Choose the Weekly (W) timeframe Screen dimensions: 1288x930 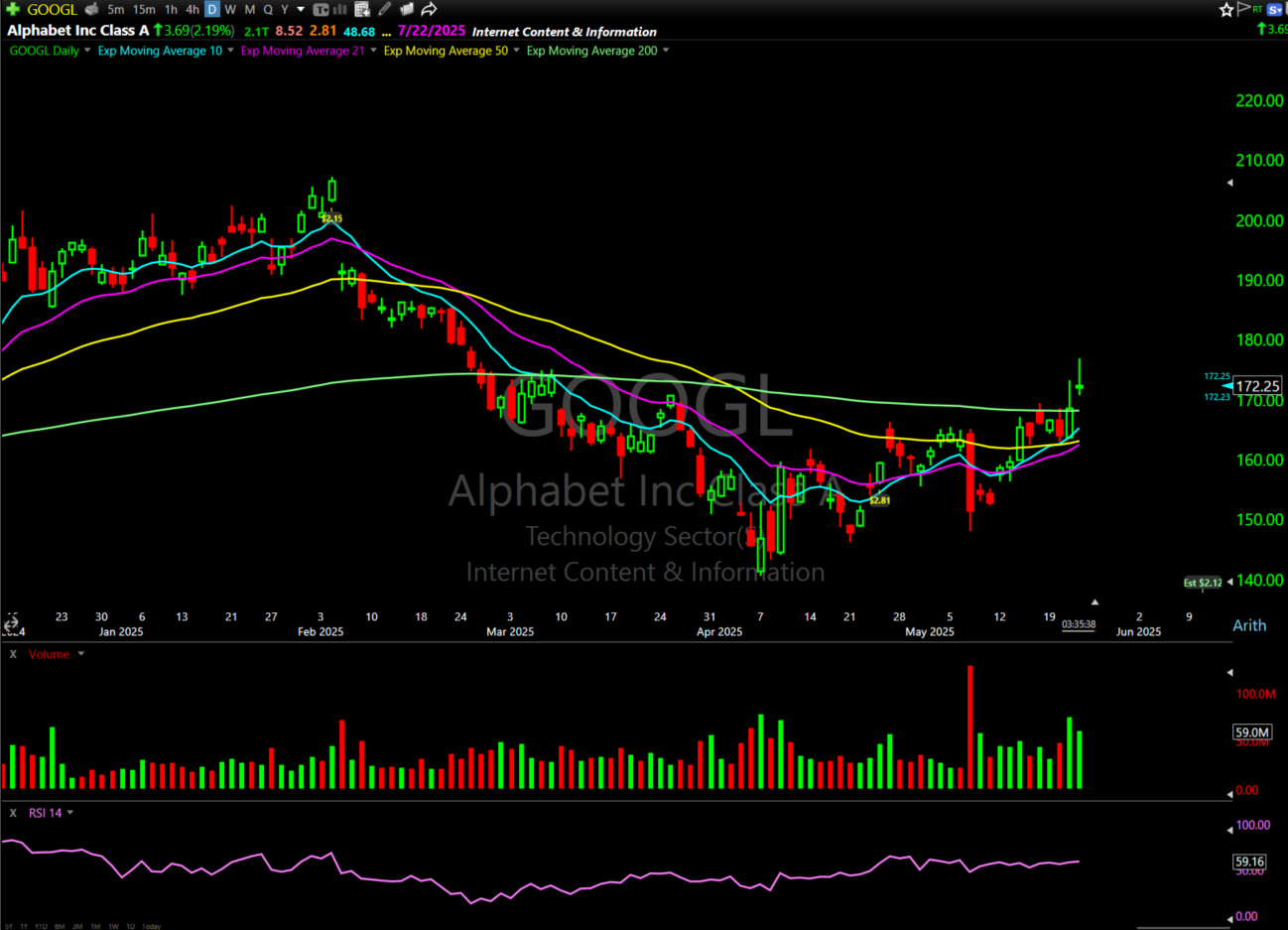230,9
